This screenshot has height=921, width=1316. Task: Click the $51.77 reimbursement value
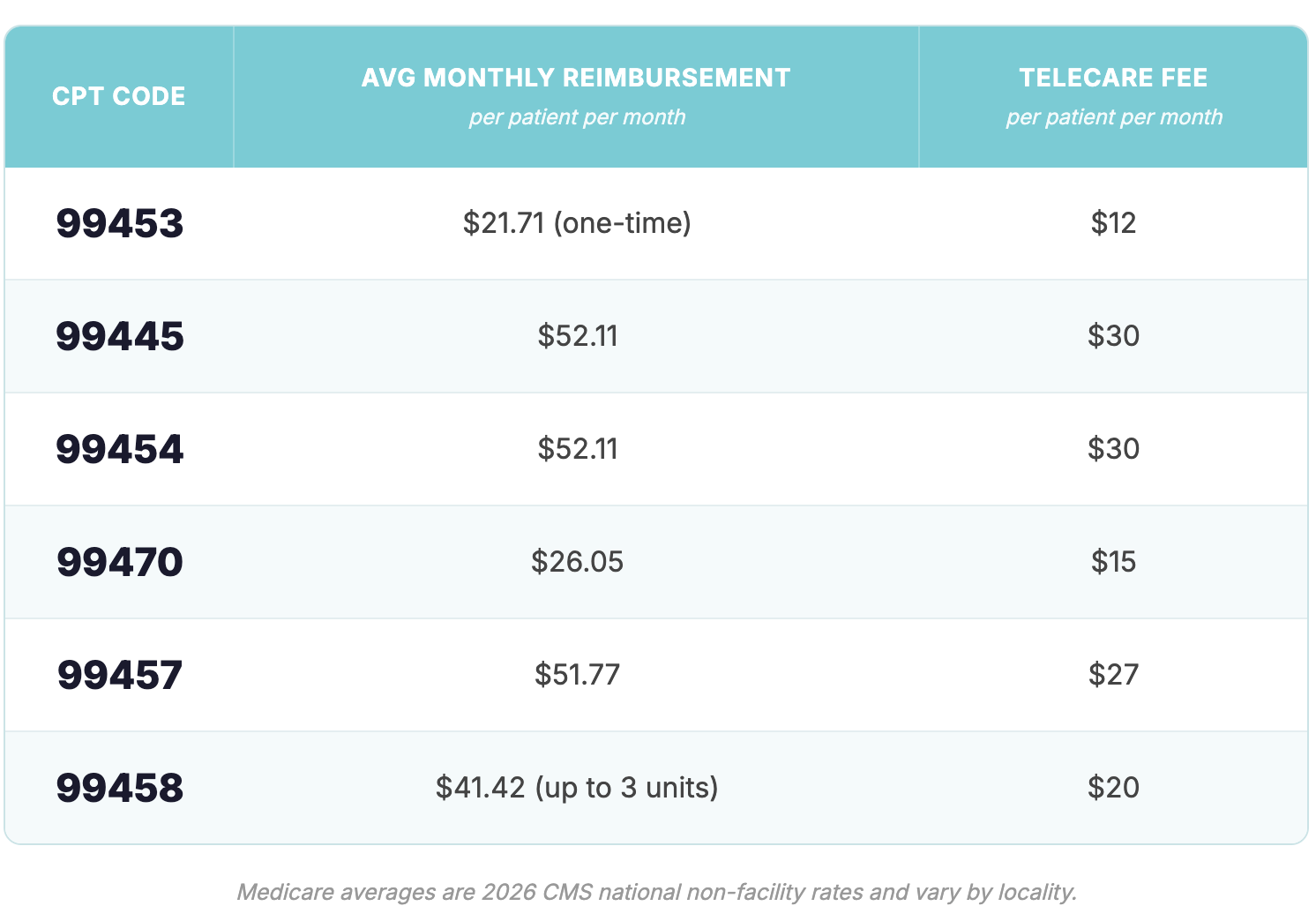(577, 675)
